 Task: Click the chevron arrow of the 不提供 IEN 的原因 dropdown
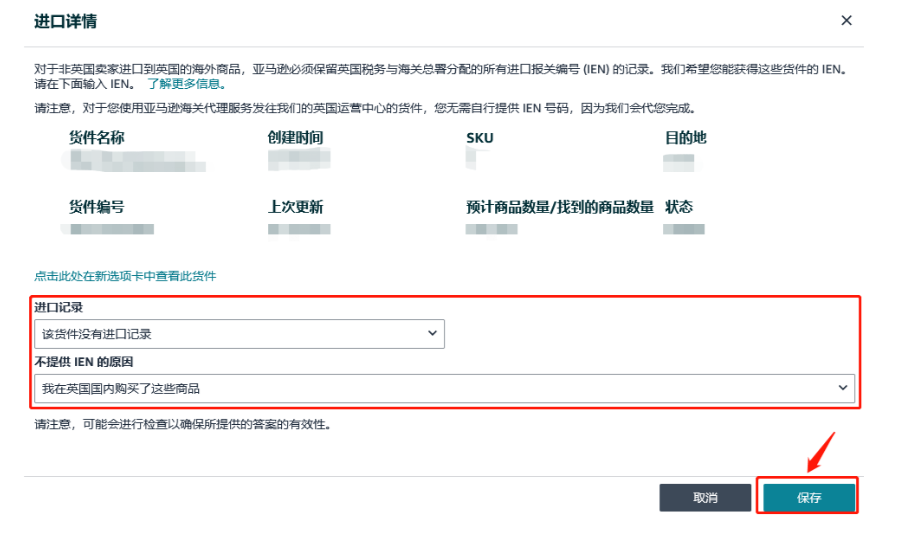tap(842, 388)
